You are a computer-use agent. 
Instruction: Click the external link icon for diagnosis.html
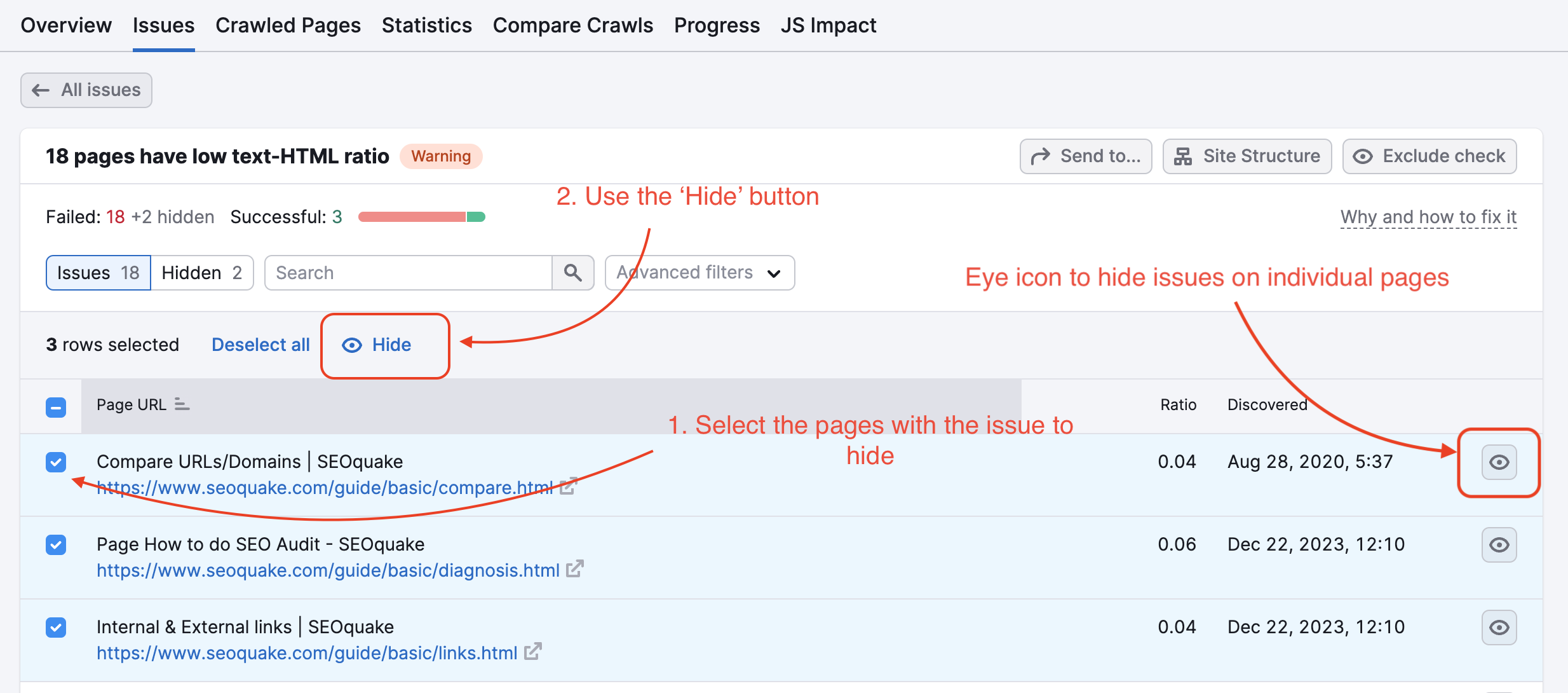[574, 569]
